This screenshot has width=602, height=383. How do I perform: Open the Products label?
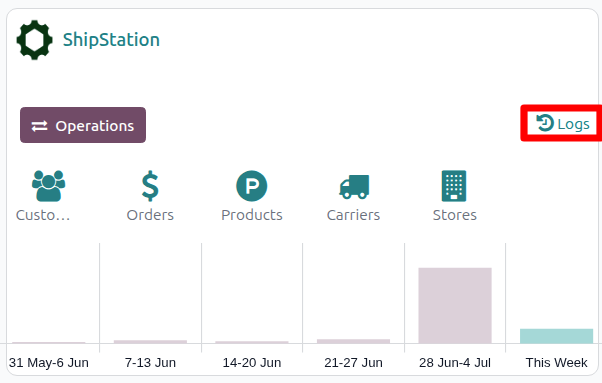252,215
